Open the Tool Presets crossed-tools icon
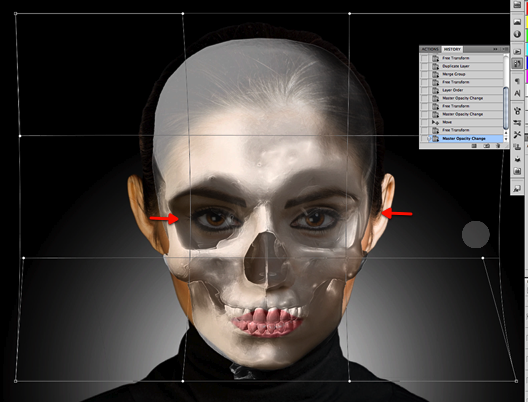 [517, 135]
